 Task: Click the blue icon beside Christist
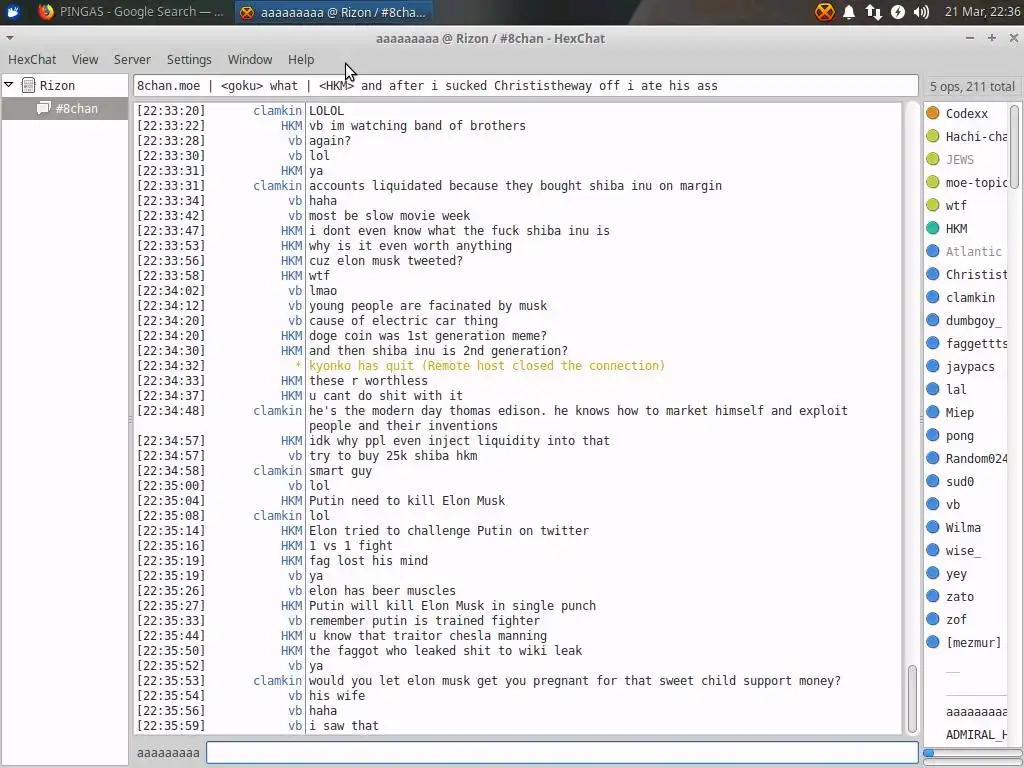pos(933,274)
